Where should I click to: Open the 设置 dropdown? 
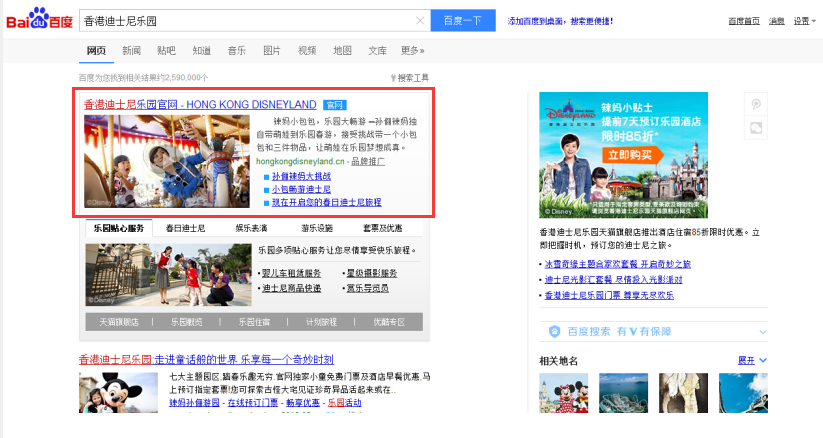804,21
